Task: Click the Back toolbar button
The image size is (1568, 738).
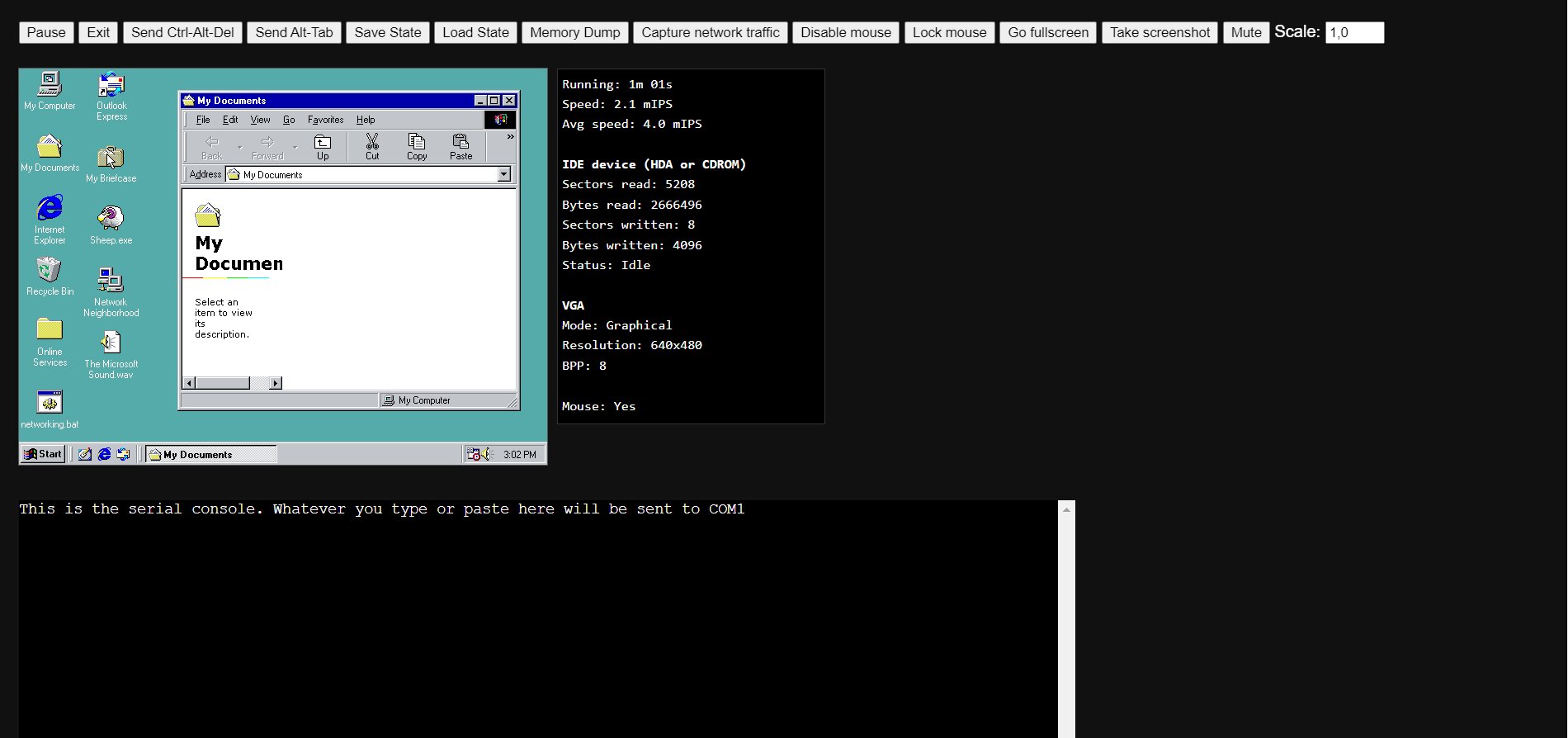Action: [212, 147]
